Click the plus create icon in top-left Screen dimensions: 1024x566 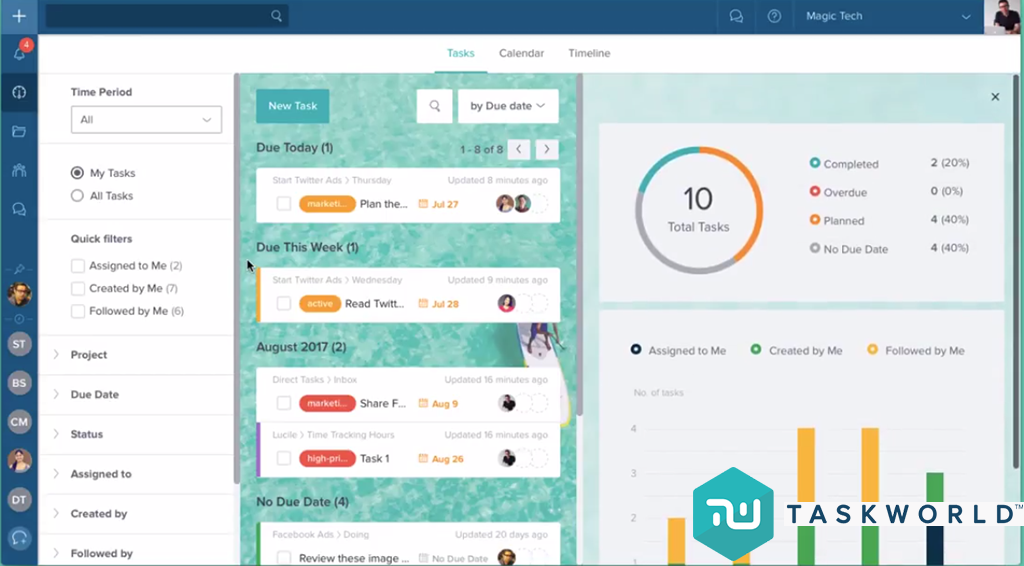(x=19, y=16)
